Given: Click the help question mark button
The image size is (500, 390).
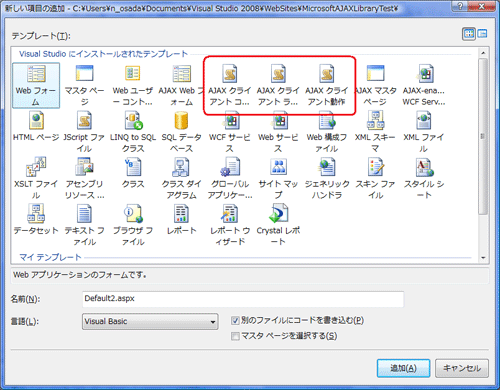Looking at the screenshot, I should [x=460, y=6].
